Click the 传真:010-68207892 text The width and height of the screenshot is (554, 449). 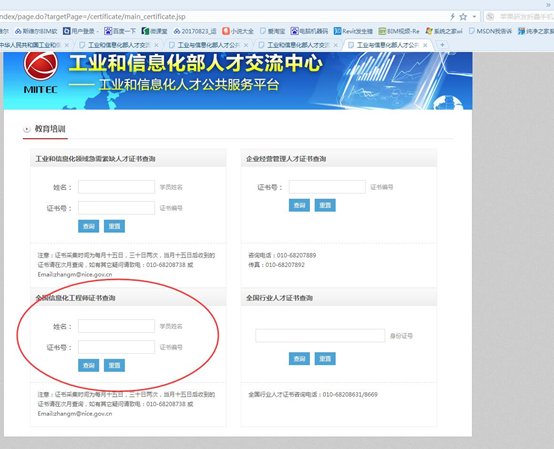pos(276,265)
